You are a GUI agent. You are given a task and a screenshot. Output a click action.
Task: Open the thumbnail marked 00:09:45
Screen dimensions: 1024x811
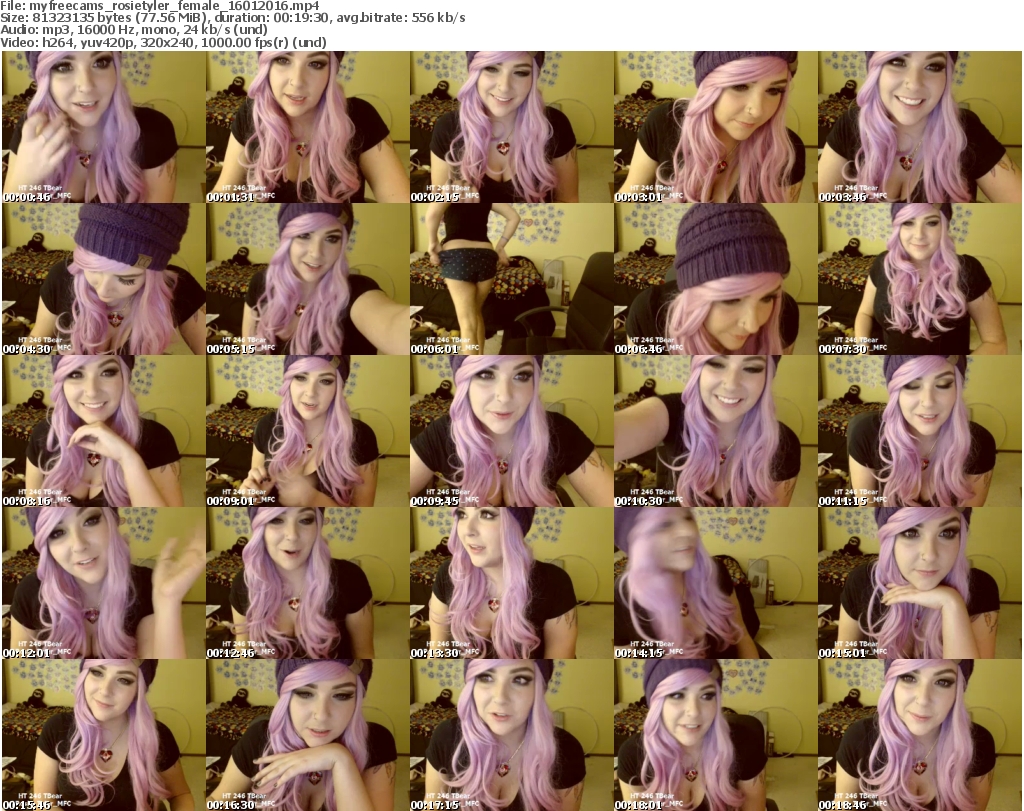(512, 431)
